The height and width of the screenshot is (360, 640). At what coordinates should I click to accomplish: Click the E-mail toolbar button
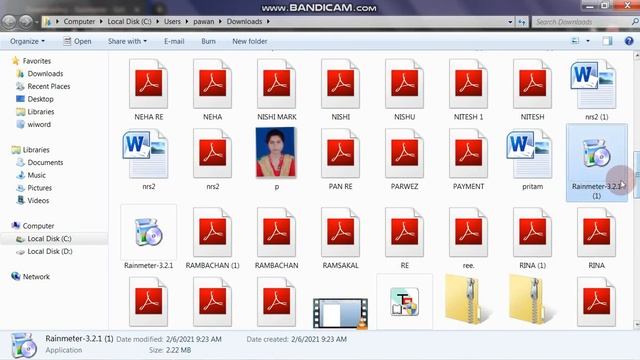[x=174, y=41]
